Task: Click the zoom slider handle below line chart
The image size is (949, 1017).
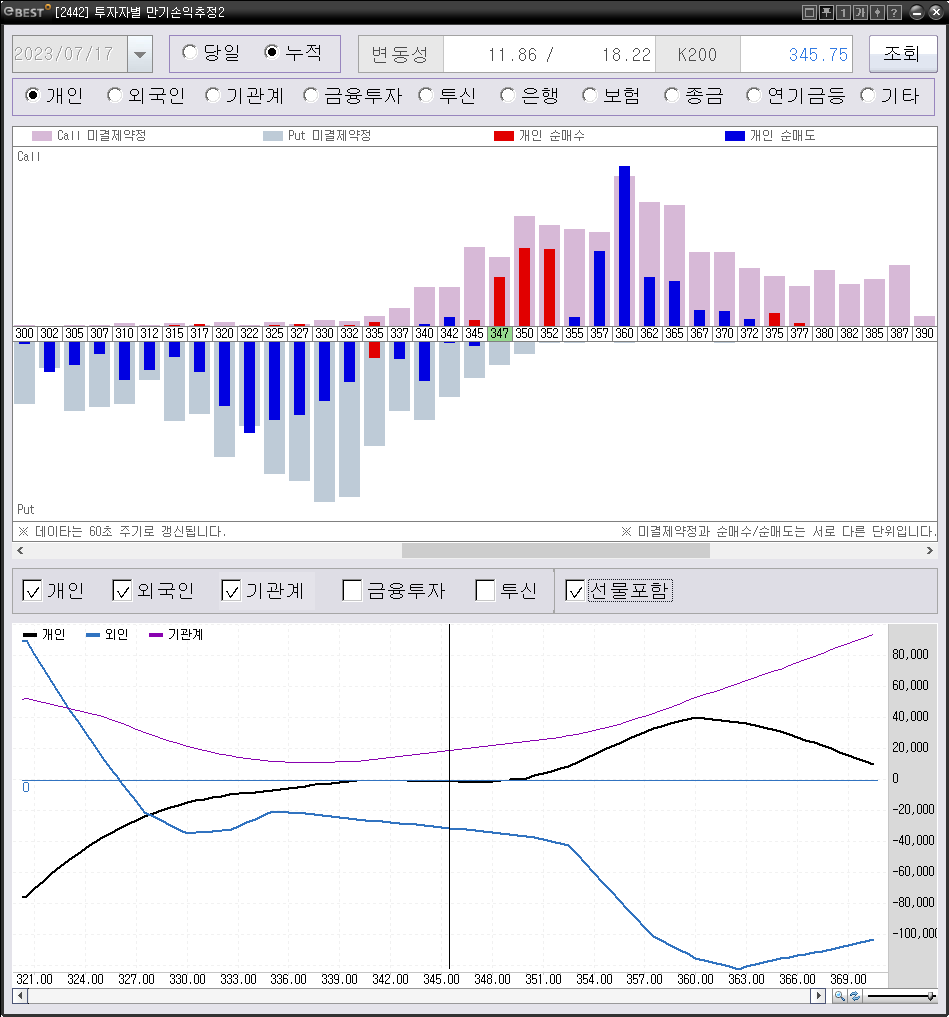Action: [x=931, y=996]
